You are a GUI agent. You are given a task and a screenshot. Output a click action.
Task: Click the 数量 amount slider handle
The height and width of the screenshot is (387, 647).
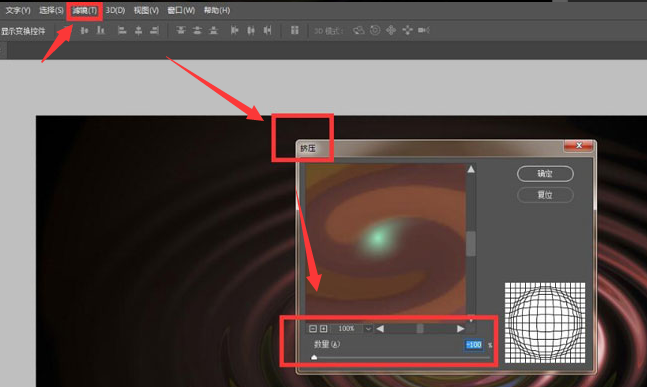pyautogui.click(x=314, y=357)
